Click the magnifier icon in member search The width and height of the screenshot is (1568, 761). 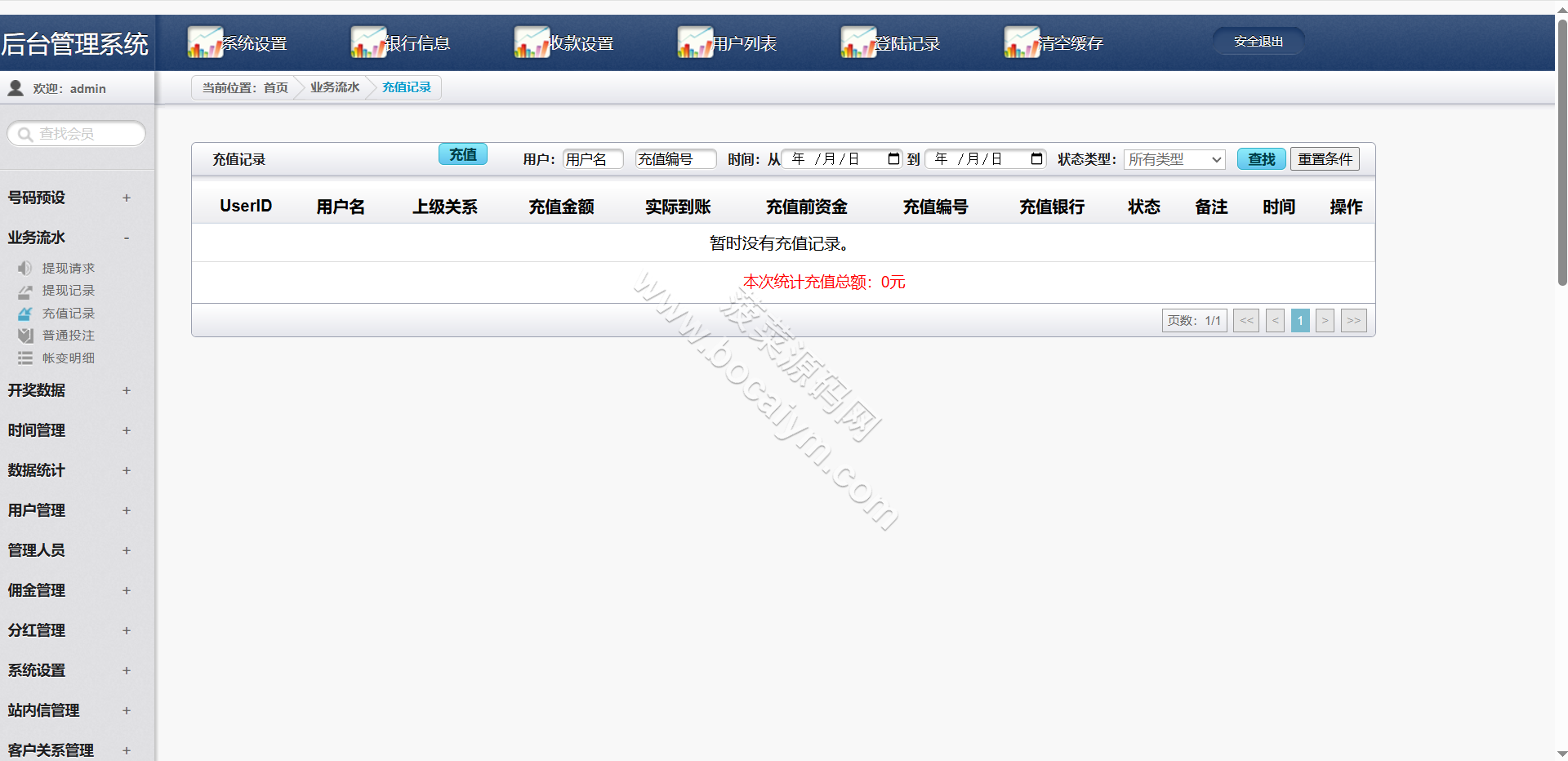click(x=25, y=134)
